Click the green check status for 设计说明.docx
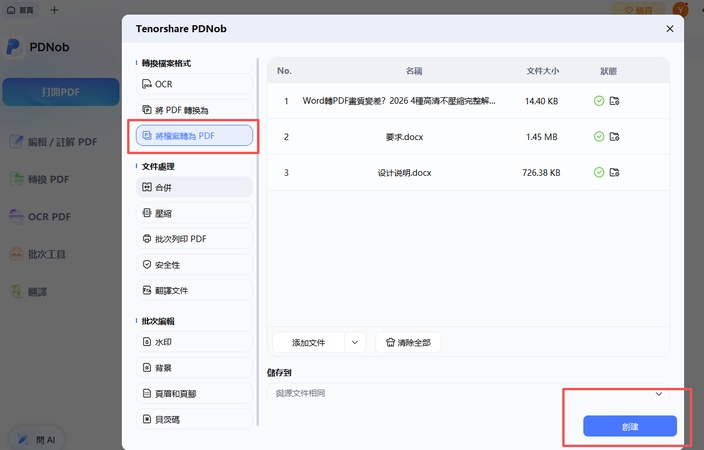The image size is (704, 450). (599, 172)
